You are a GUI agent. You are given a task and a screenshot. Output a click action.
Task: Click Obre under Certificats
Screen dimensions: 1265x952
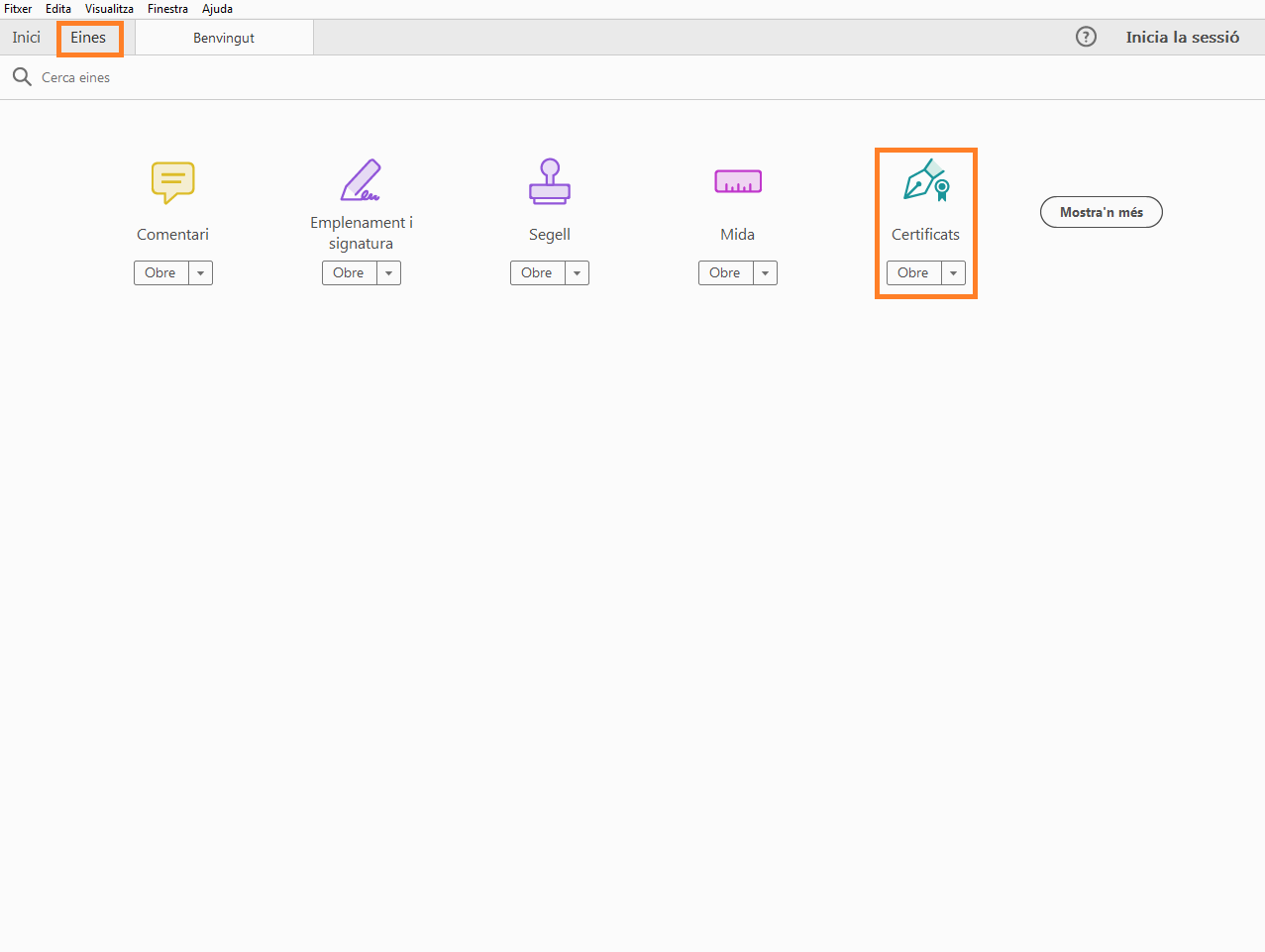pos(913,272)
